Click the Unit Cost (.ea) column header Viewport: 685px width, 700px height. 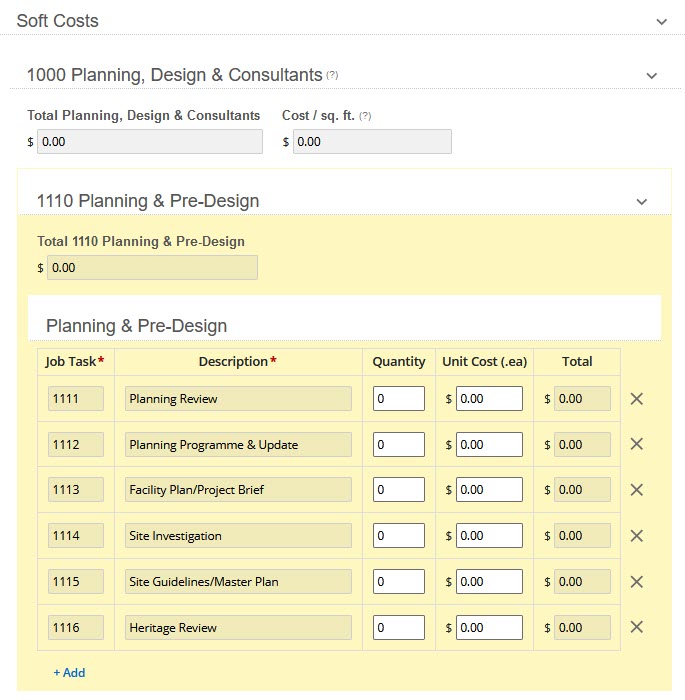(485, 362)
